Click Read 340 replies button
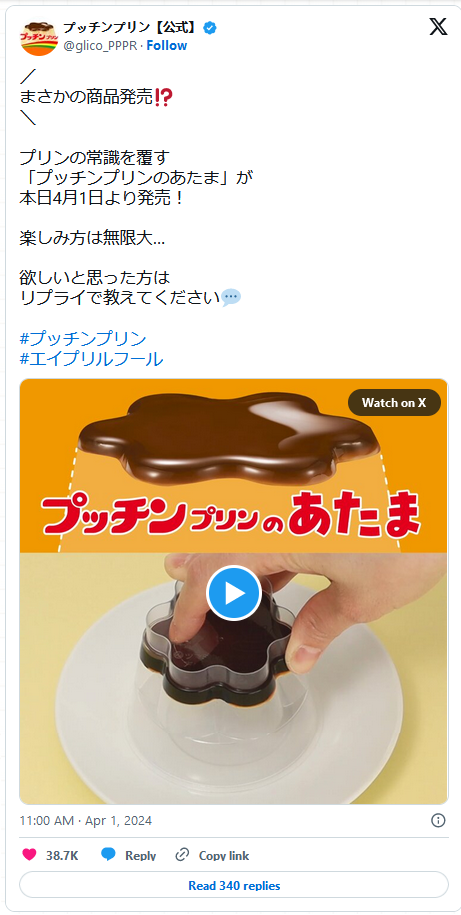 click(234, 885)
